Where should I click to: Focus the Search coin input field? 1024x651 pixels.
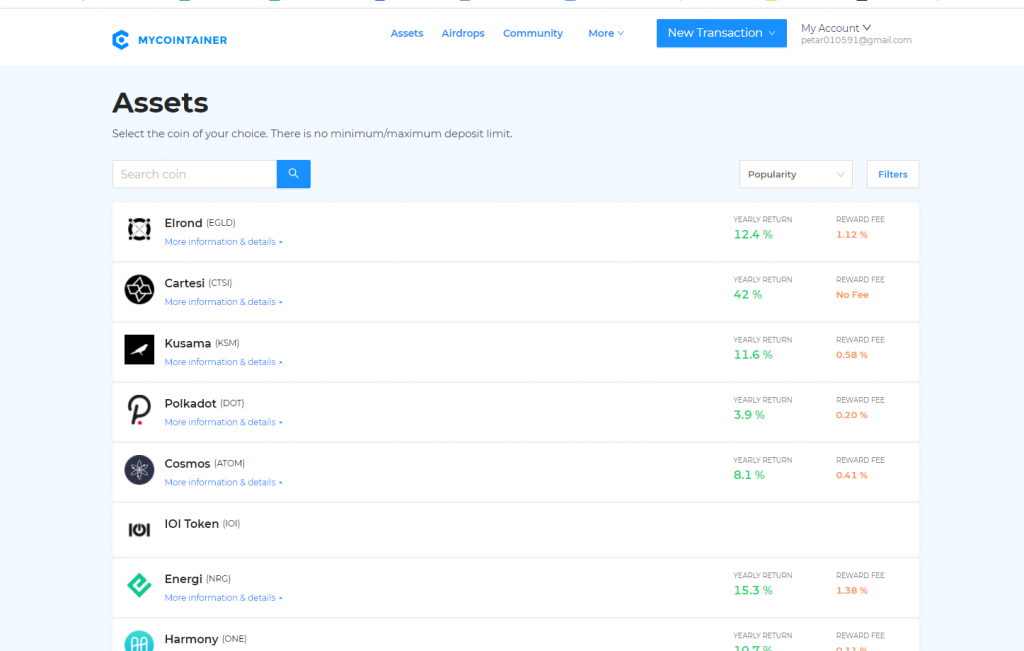[x=195, y=174]
